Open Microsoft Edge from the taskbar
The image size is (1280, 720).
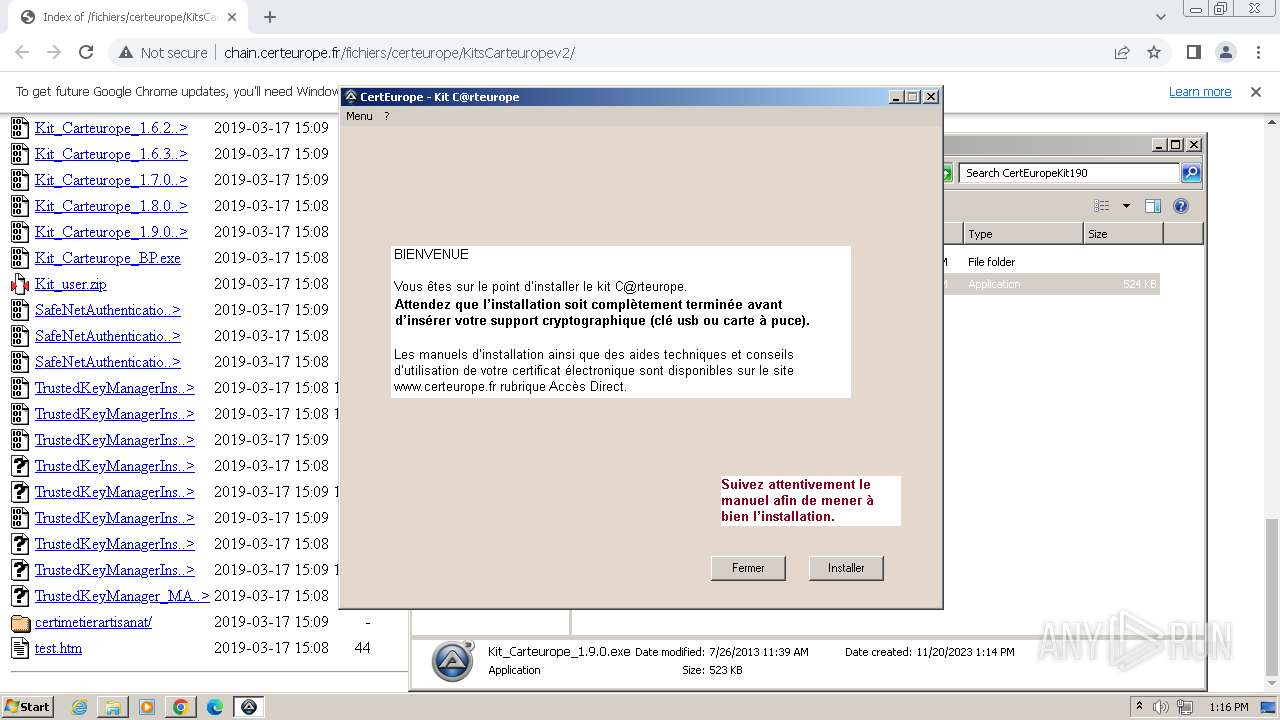[x=215, y=707]
